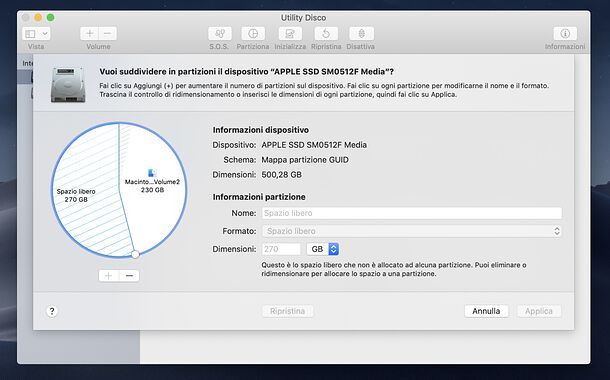
Task: Click the Utility Disco window title
Action: click(x=303, y=18)
